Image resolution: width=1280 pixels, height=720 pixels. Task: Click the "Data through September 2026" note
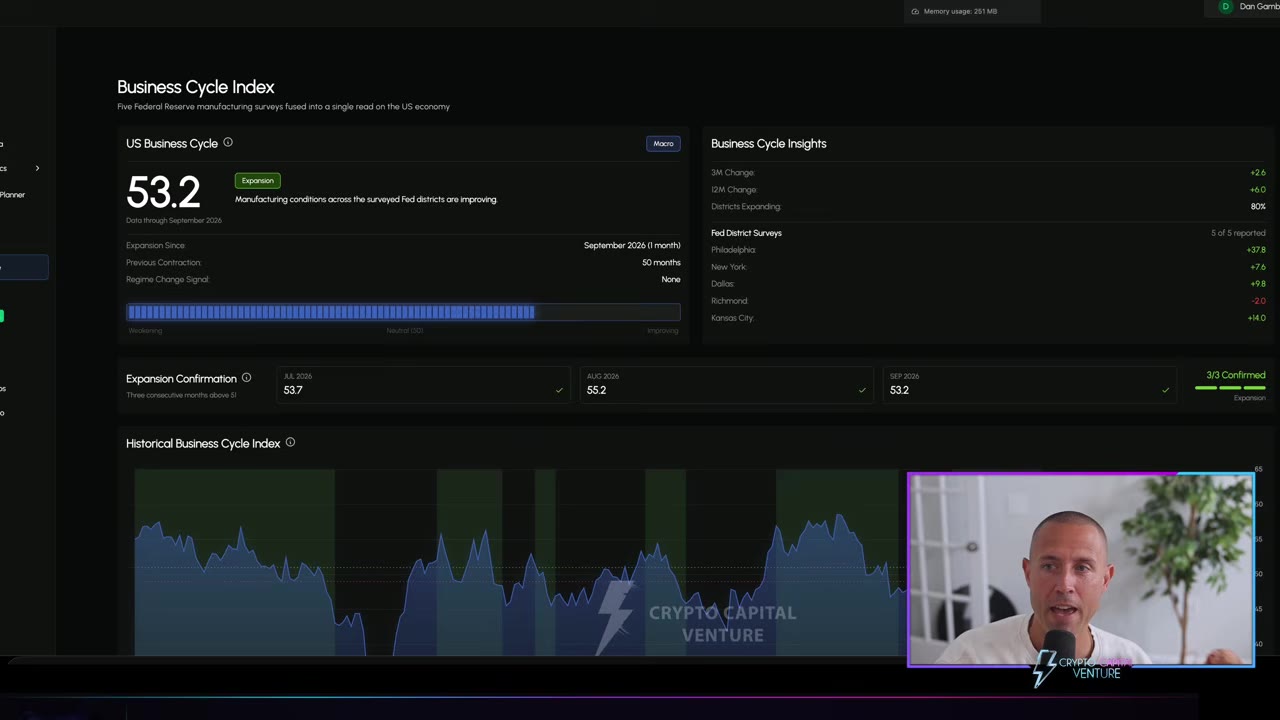tap(174, 221)
